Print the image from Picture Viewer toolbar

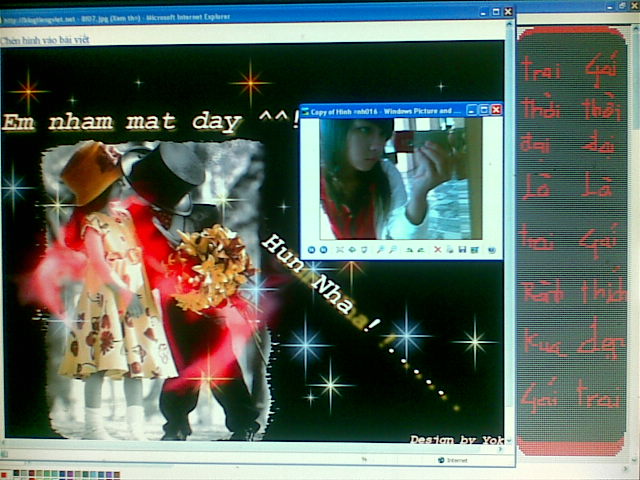[450, 249]
